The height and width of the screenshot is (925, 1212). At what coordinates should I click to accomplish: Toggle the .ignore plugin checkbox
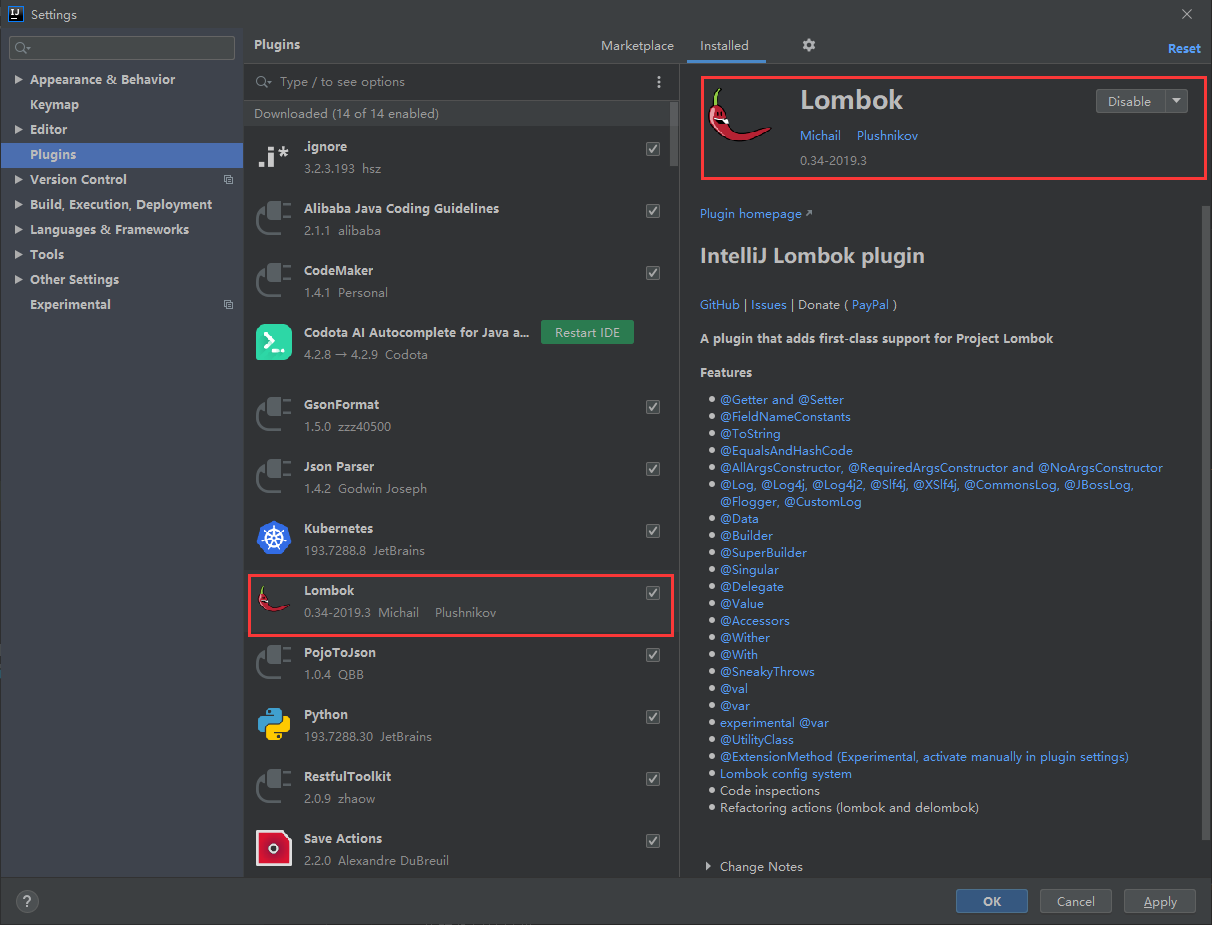coord(653,149)
